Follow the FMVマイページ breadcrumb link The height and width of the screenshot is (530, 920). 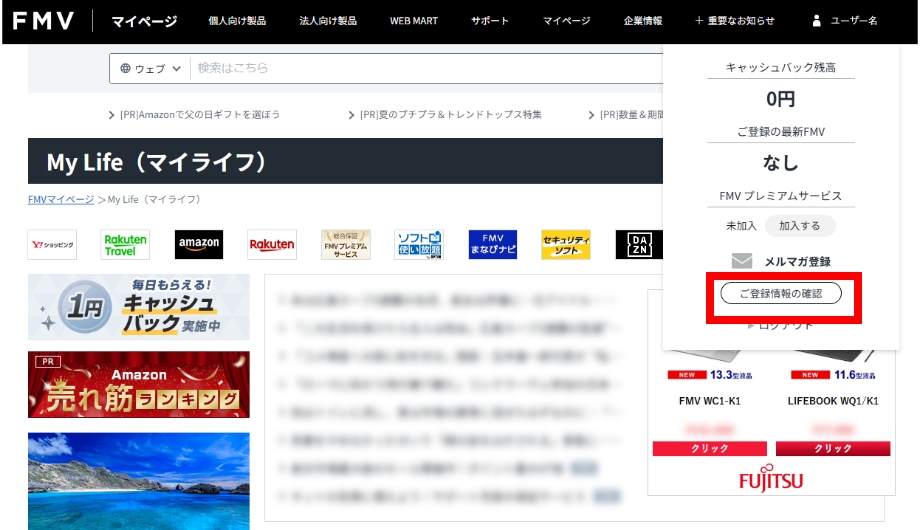click(61, 200)
